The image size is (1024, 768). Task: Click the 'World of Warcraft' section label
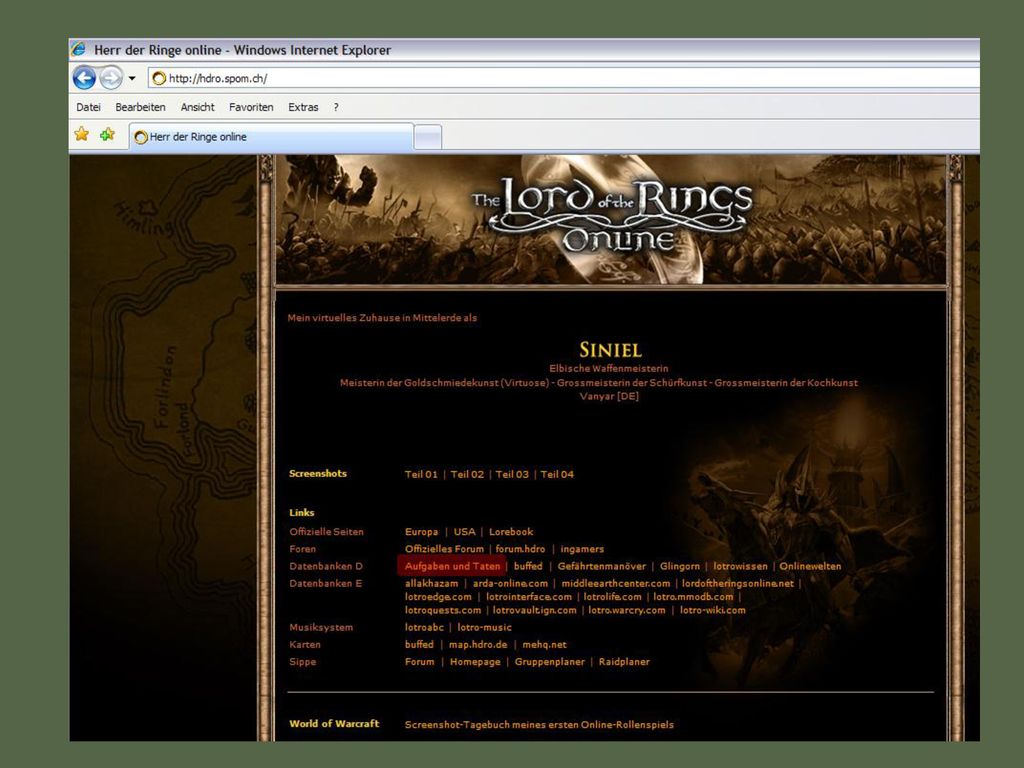334,724
